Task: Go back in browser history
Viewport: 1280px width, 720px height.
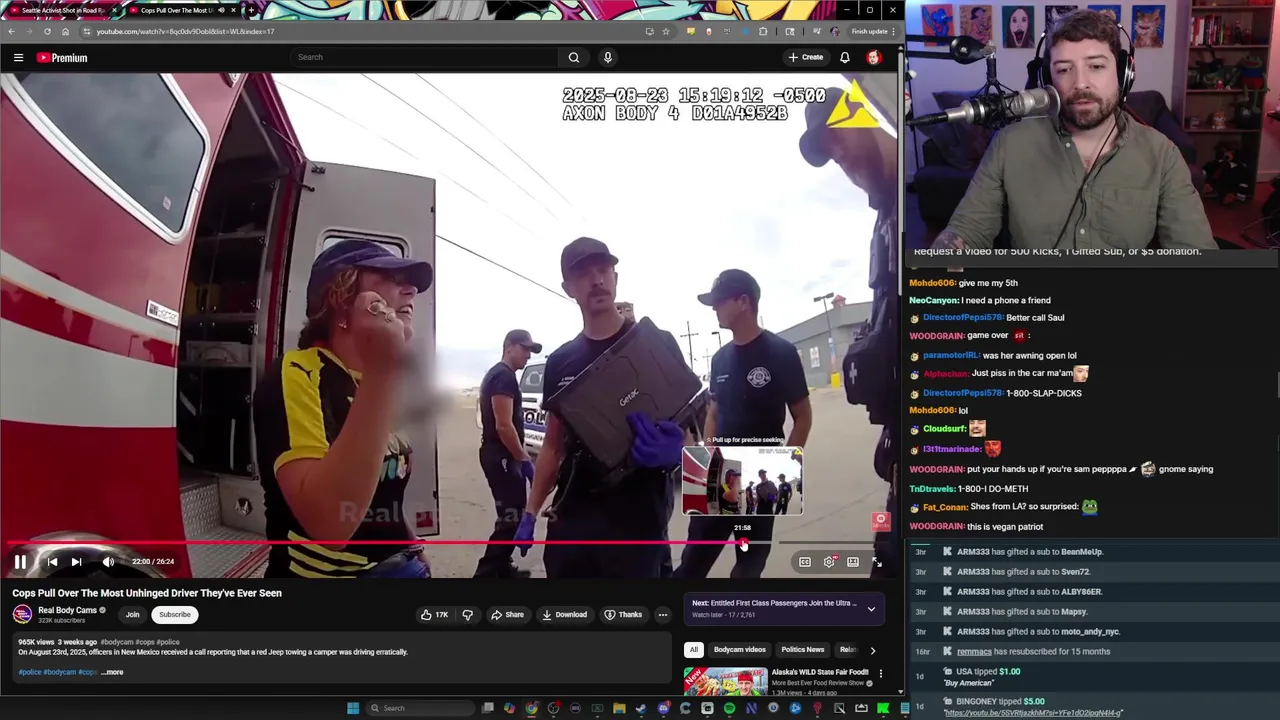Action: 11,31
